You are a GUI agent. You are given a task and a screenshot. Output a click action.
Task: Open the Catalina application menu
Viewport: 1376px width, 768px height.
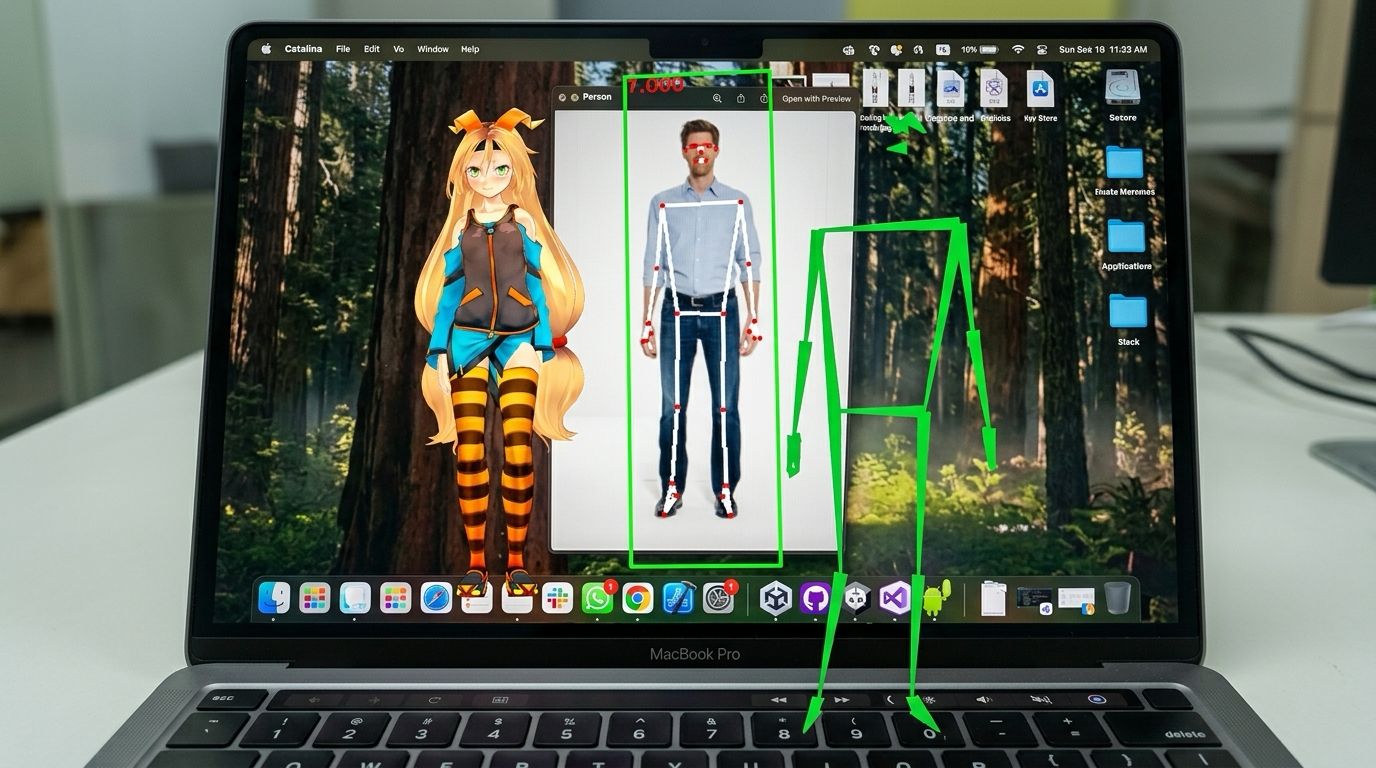point(303,49)
